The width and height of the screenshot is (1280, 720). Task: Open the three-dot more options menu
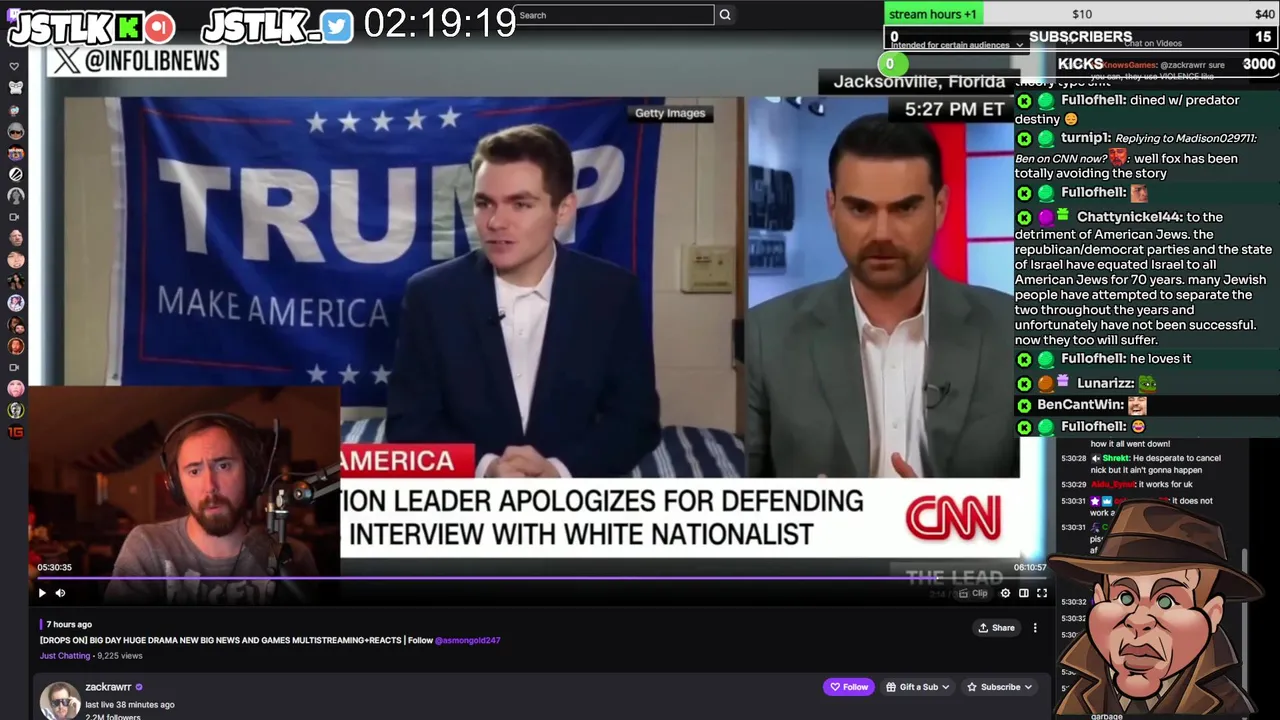point(1035,628)
